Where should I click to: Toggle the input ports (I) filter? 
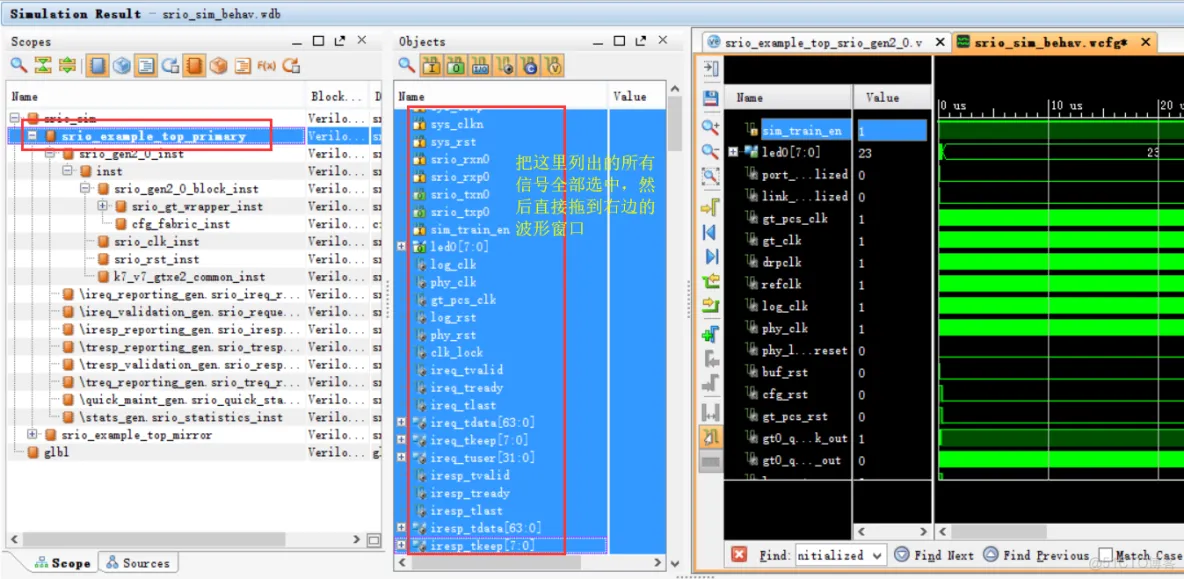[x=431, y=66]
